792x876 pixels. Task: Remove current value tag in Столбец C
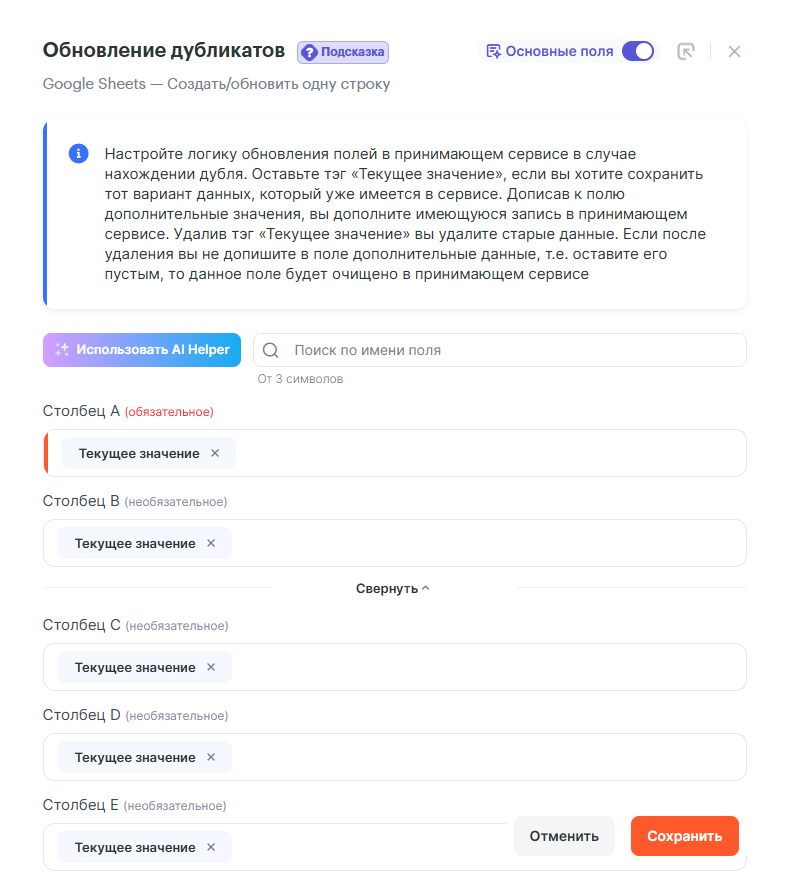[211, 667]
